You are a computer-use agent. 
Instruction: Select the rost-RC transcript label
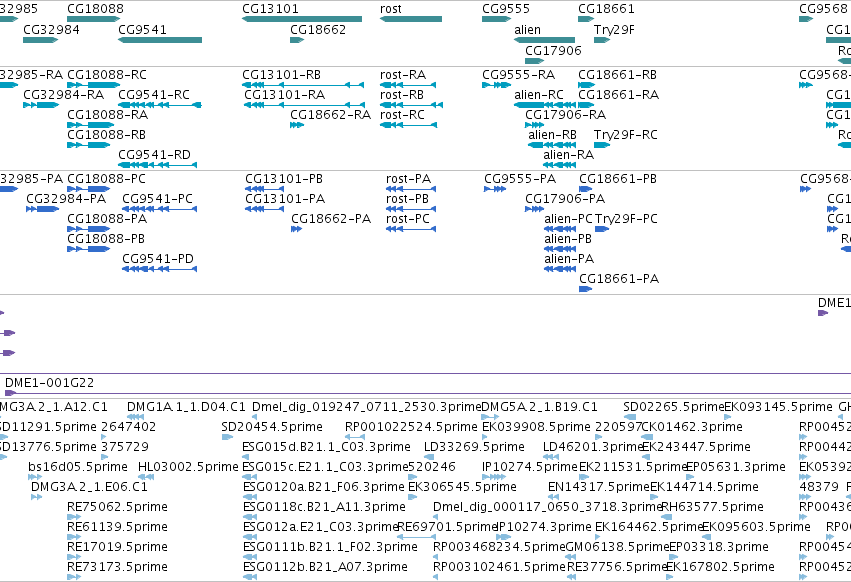402,115
